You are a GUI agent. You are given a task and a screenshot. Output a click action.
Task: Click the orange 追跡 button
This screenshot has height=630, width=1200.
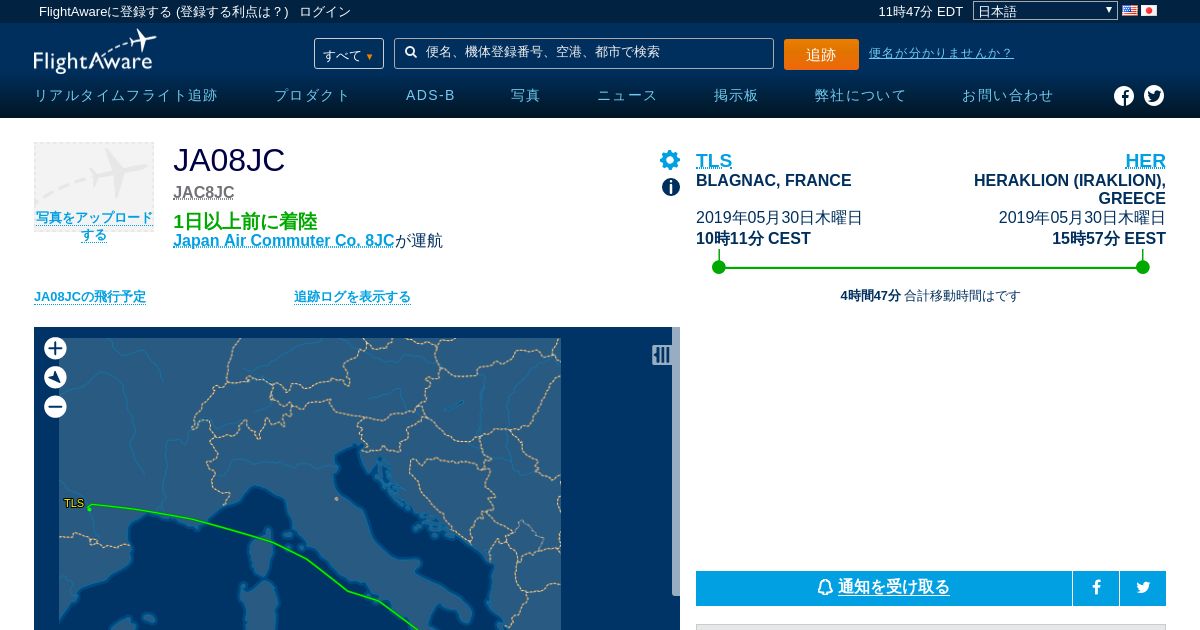coord(821,54)
